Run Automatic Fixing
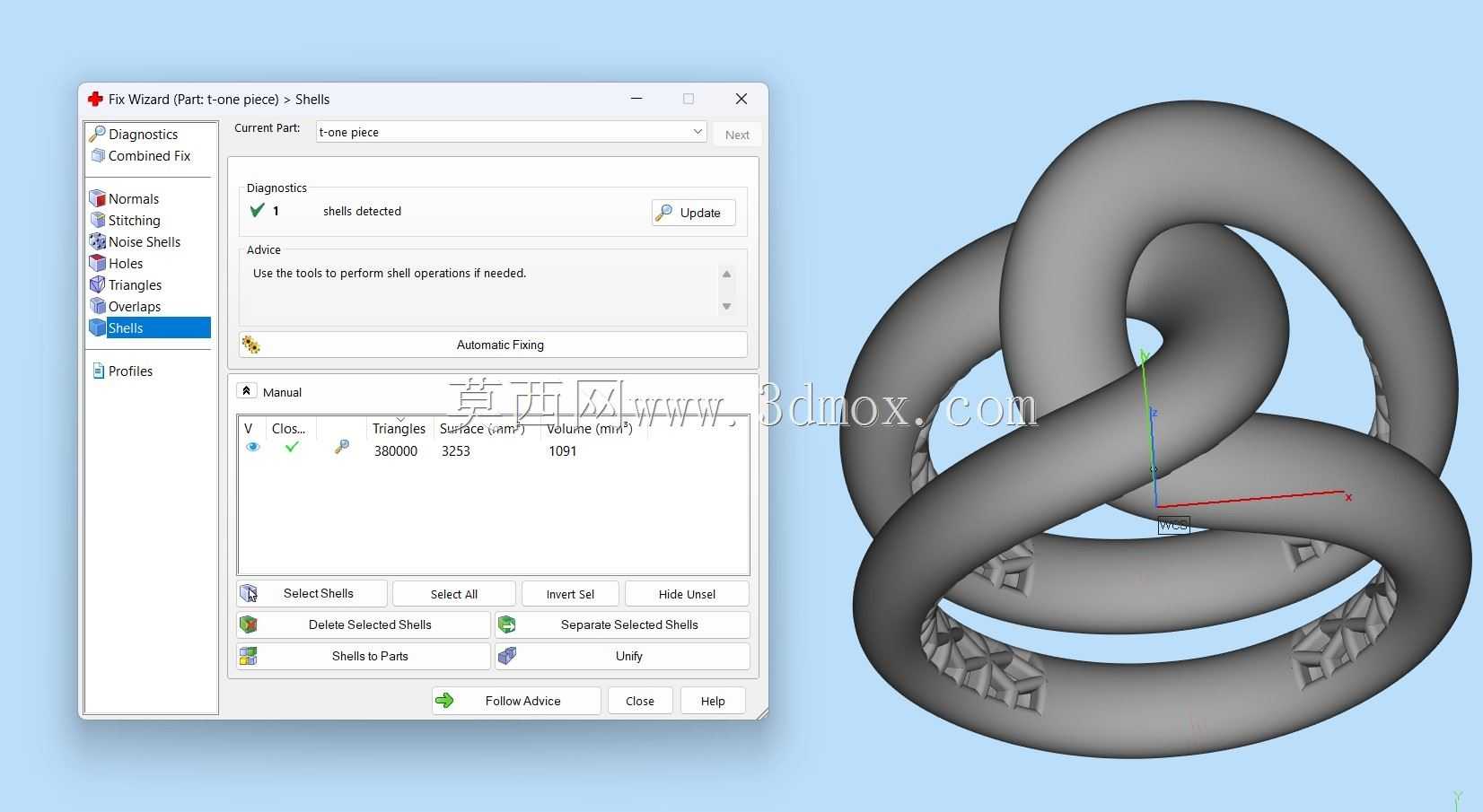1483x812 pixels. [493, 345]
